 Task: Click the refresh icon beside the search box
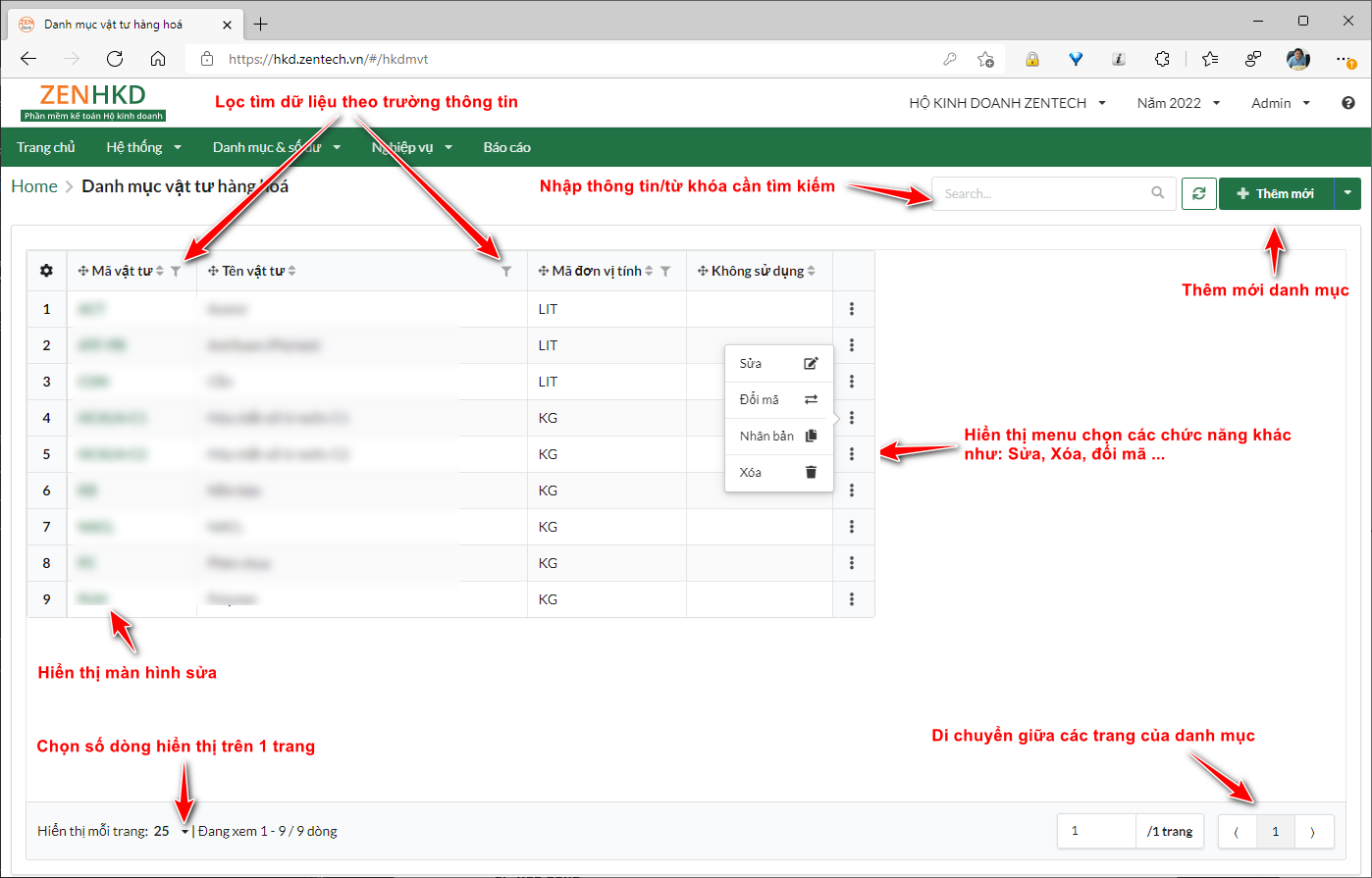coord(1198,193)
